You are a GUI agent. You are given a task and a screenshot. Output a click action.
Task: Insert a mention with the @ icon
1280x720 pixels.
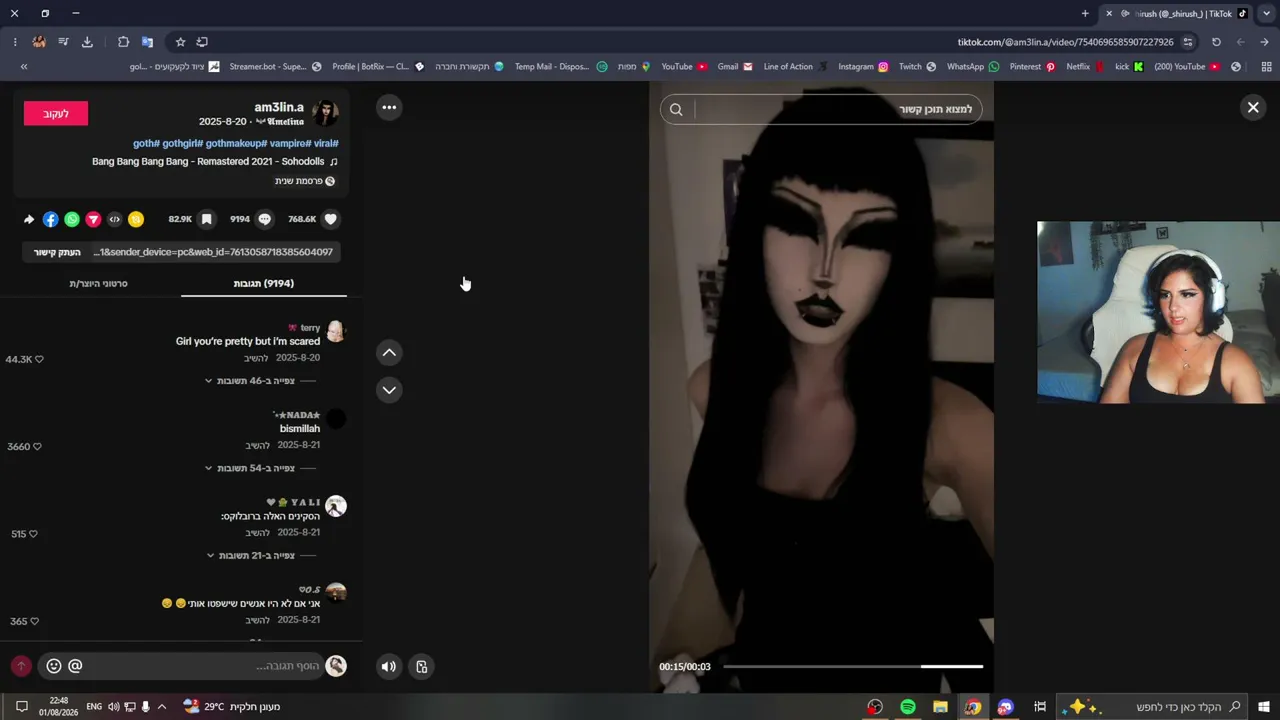point(75,666)
